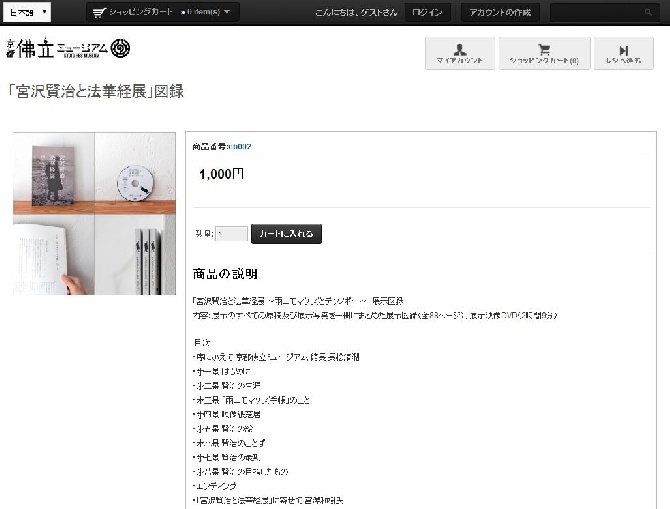Viewport: 670px width, 509px height.
Task: Click the product number code link
Action: 239,147
